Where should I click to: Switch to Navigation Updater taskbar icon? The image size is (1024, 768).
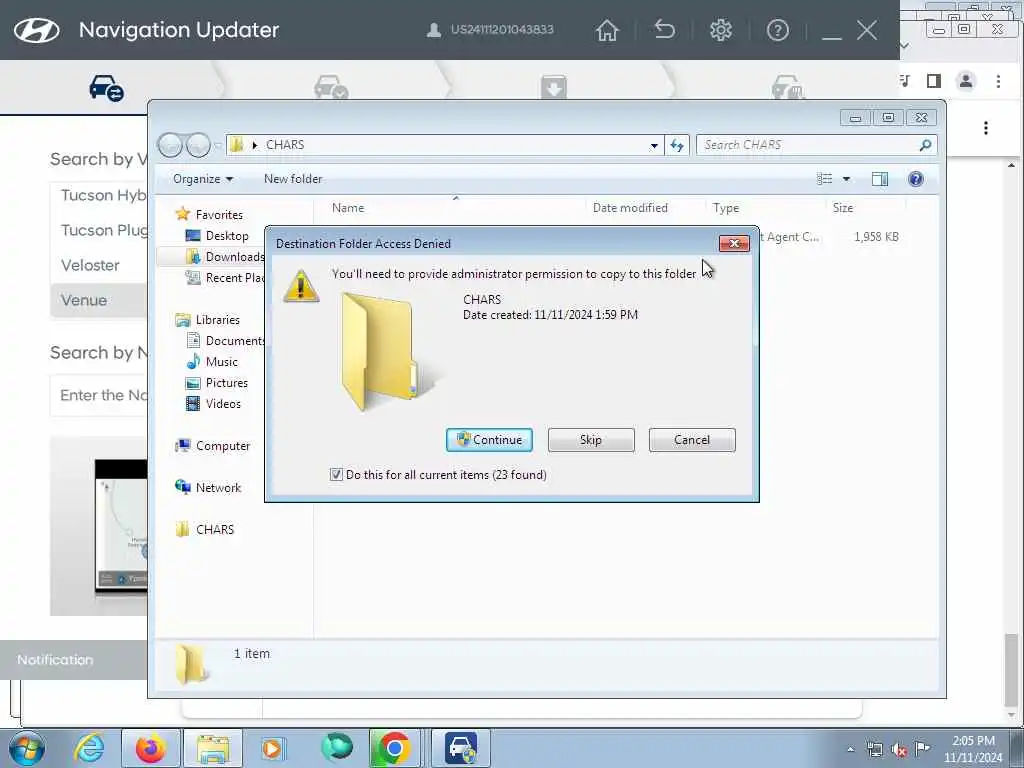pos(461,748)
